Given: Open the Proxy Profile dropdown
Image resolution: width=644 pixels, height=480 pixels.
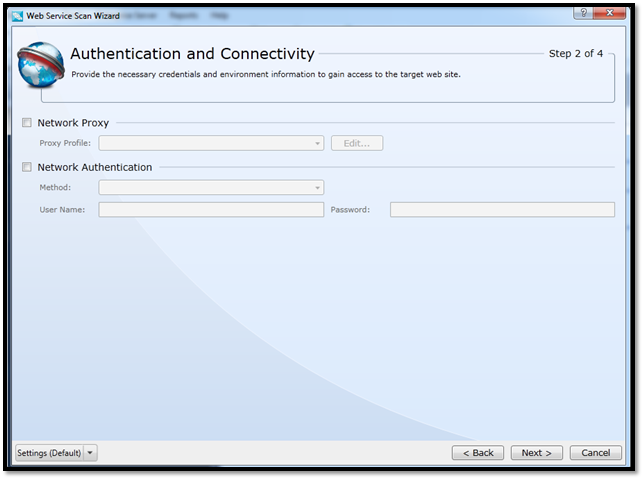Looking at the screenshot, I should click(211, 143).
